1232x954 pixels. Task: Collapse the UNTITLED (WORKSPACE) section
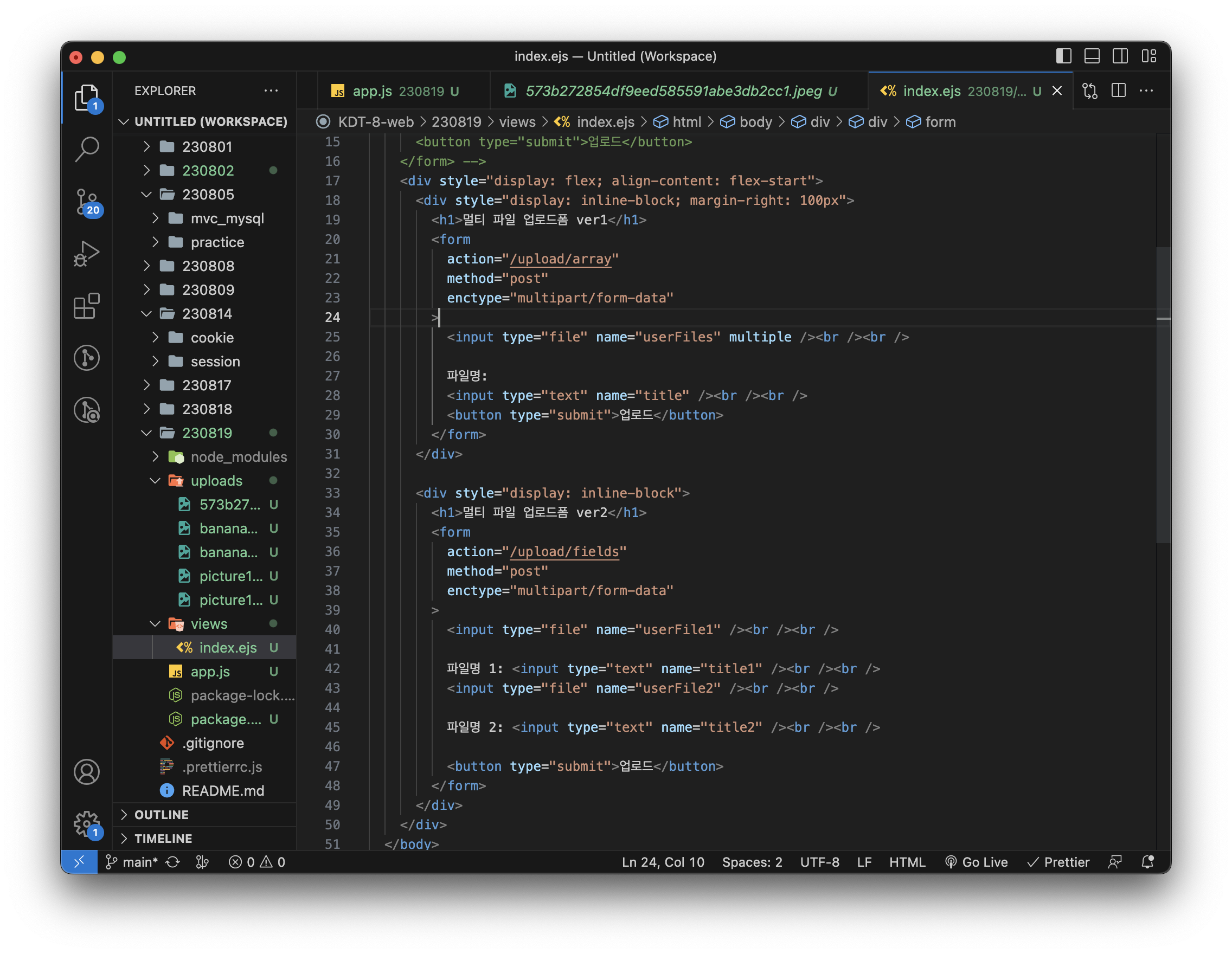(x=204, y=121)
